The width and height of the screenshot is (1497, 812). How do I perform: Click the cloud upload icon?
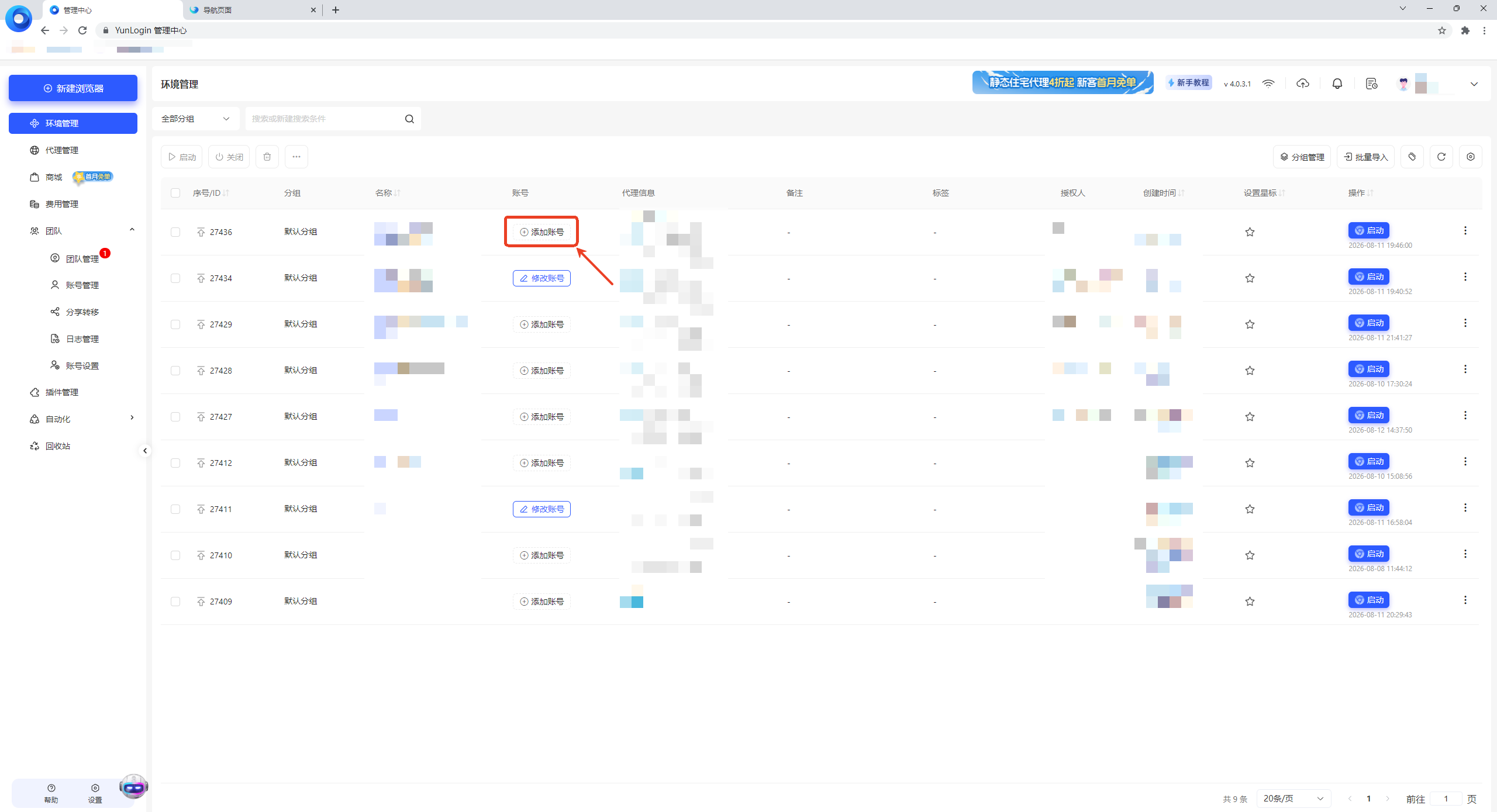(x=1302, y=84)
